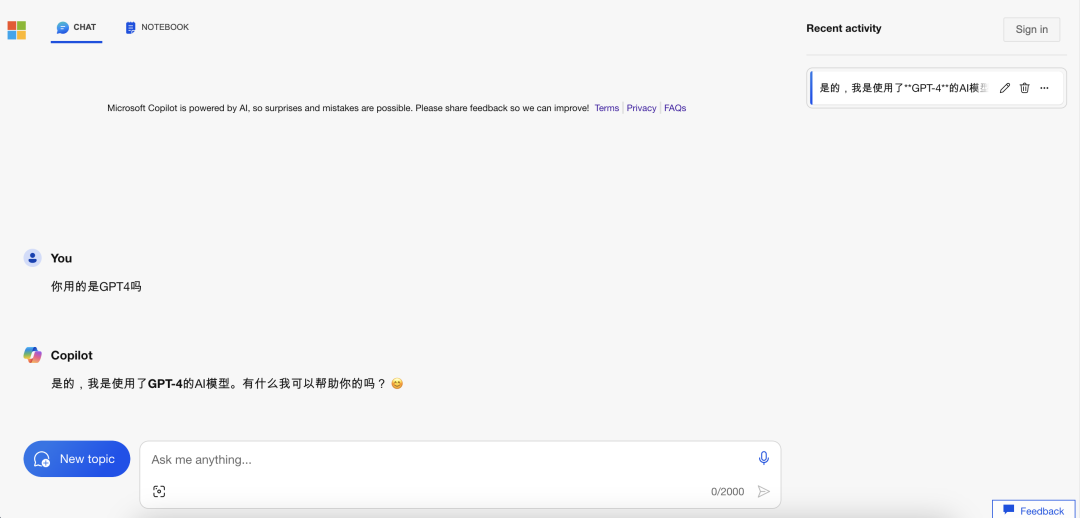Image resolution: width=1080 pixels, height=518 pixels.
Task: Delete the recent GPT-4 chat with trash icon
Action: (1025, 88)
